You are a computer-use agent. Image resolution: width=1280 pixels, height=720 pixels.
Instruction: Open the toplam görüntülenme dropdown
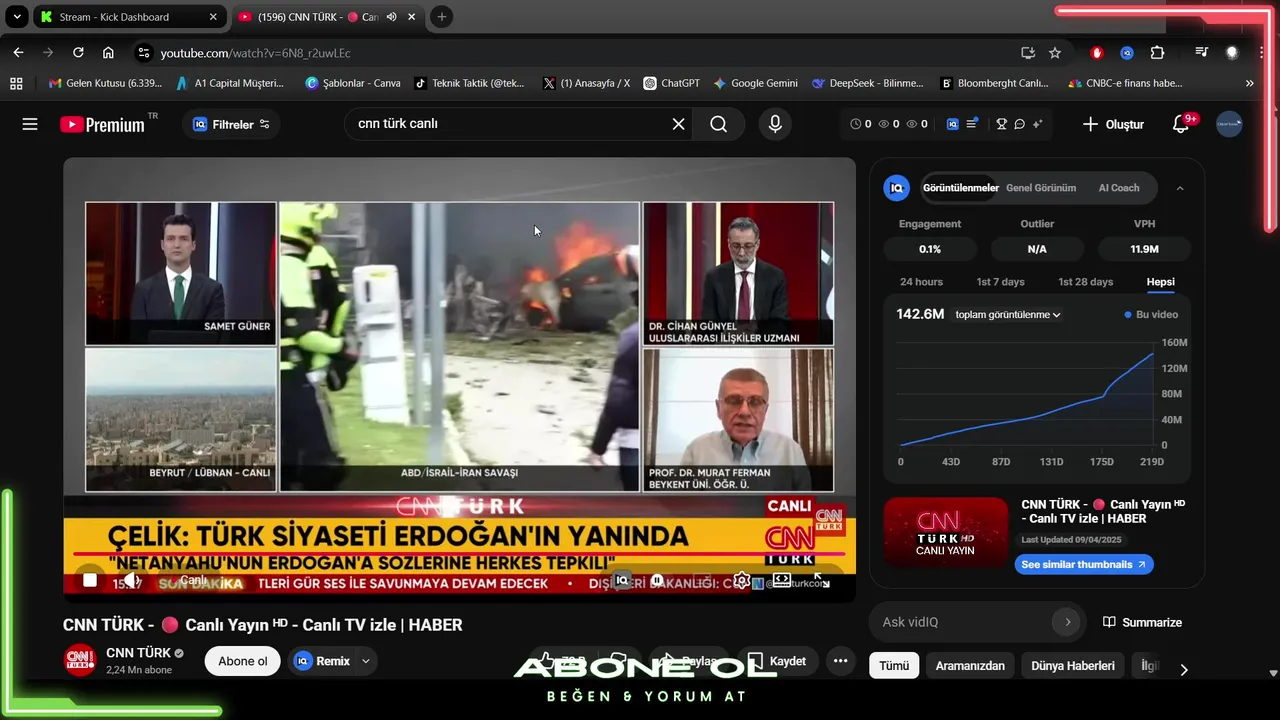point(1007,314)
